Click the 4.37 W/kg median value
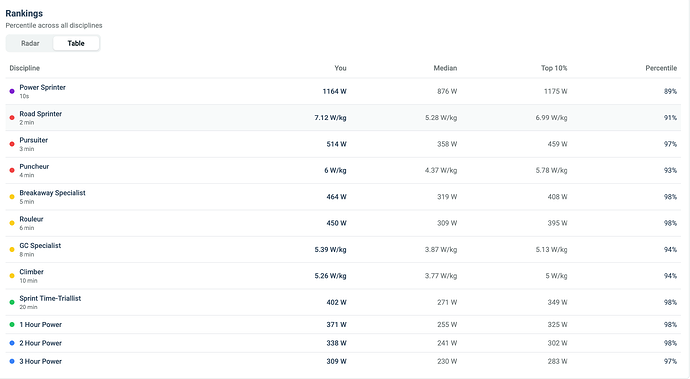Image resolution: width=690 pixels, height=379 pixels. [x=441, y=171]
